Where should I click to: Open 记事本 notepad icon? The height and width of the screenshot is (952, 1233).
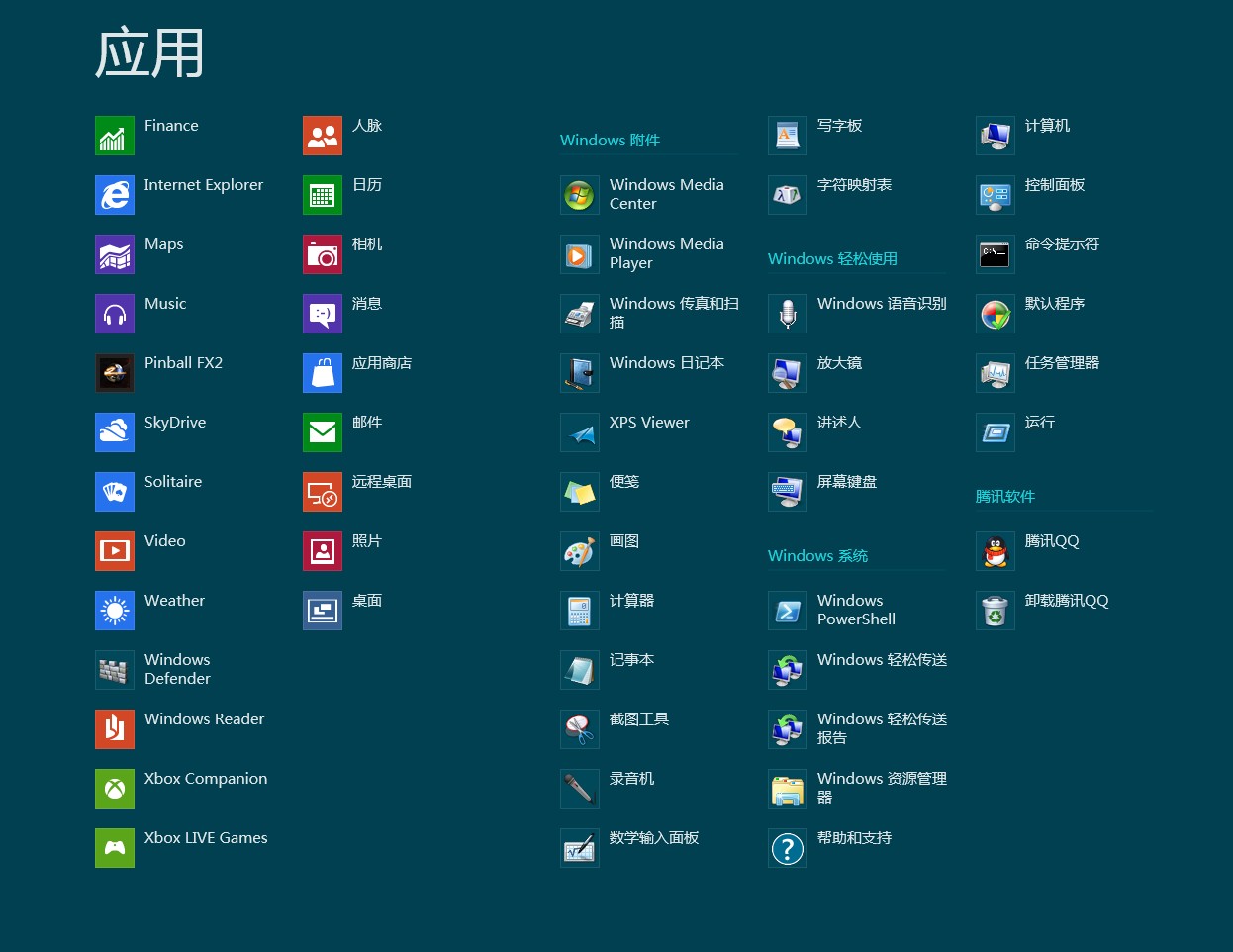pyautogui.click(x=580, y=670)
